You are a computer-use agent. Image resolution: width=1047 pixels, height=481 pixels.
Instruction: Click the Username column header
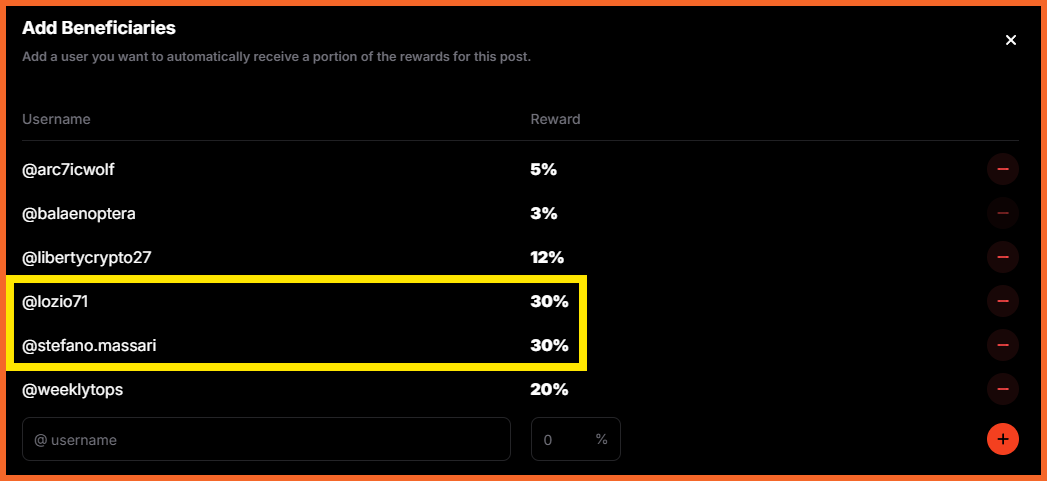(x=56, y=119)
